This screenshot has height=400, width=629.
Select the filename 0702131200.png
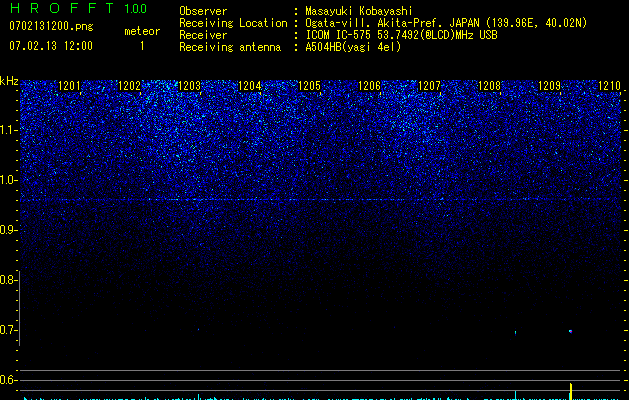tap(51, 26)
